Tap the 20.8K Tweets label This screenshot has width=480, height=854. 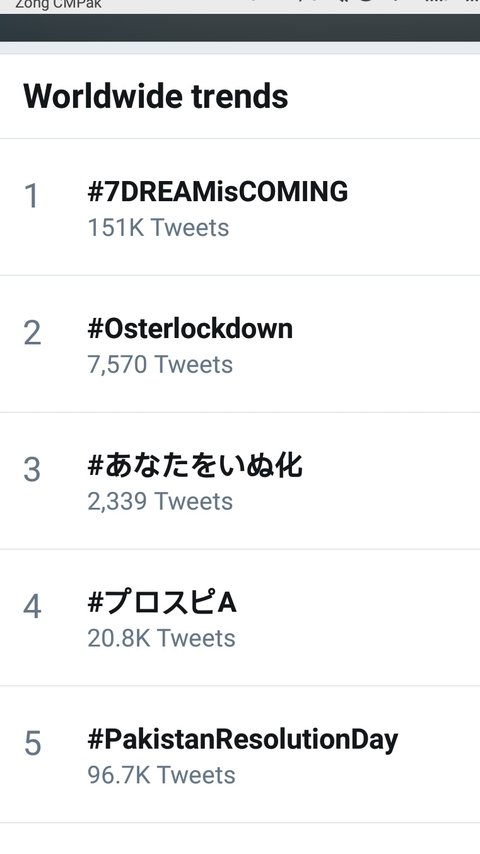(x=161, y=638)
